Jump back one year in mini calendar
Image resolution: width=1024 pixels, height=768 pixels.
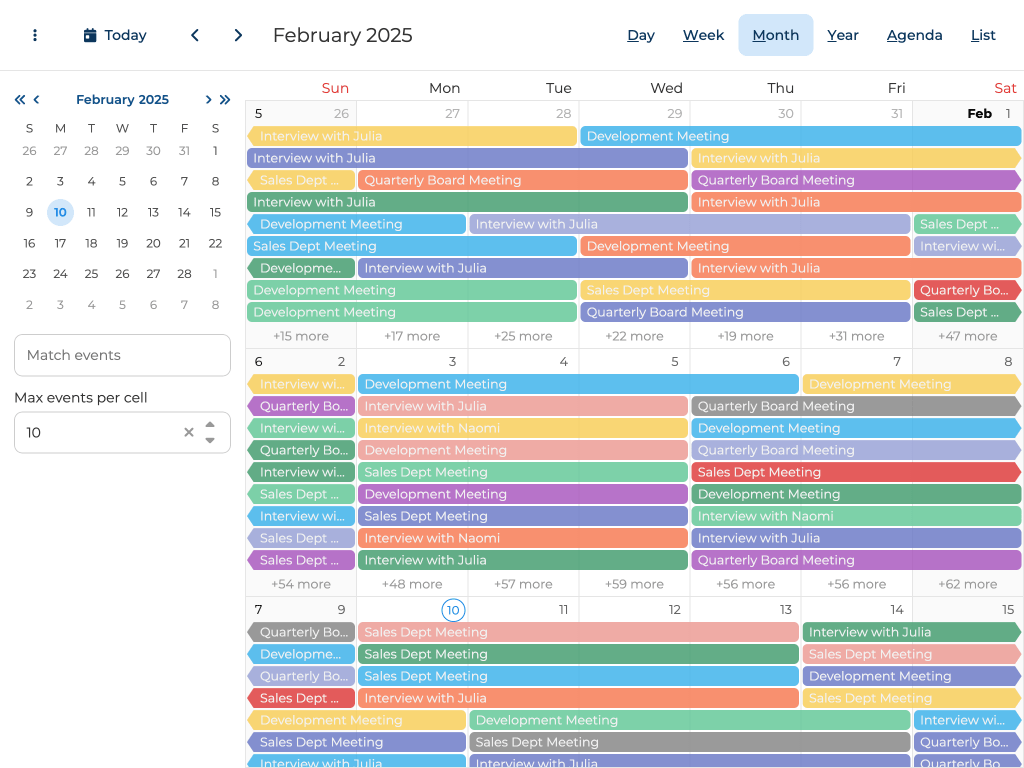coord(19,100)
